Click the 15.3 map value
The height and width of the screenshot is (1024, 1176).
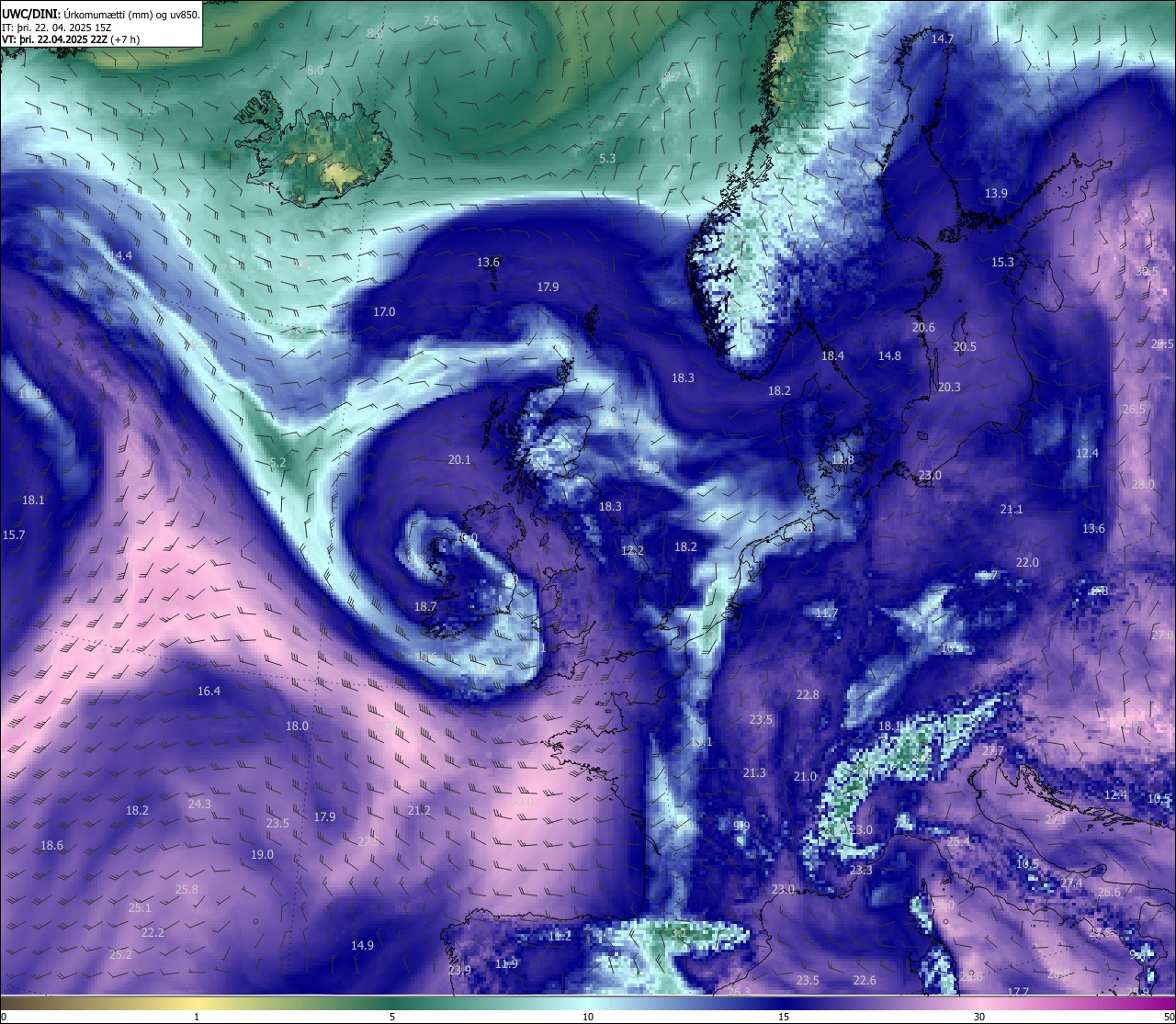pyautogui.click(x=1002, y=262)
